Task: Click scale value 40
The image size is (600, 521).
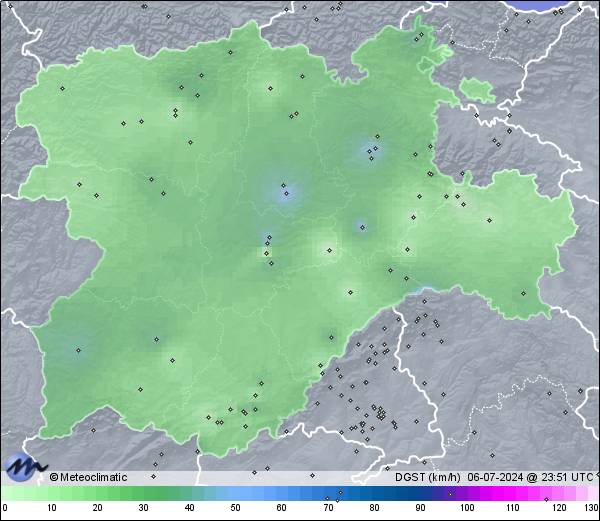Action: [x=190, y=508]
